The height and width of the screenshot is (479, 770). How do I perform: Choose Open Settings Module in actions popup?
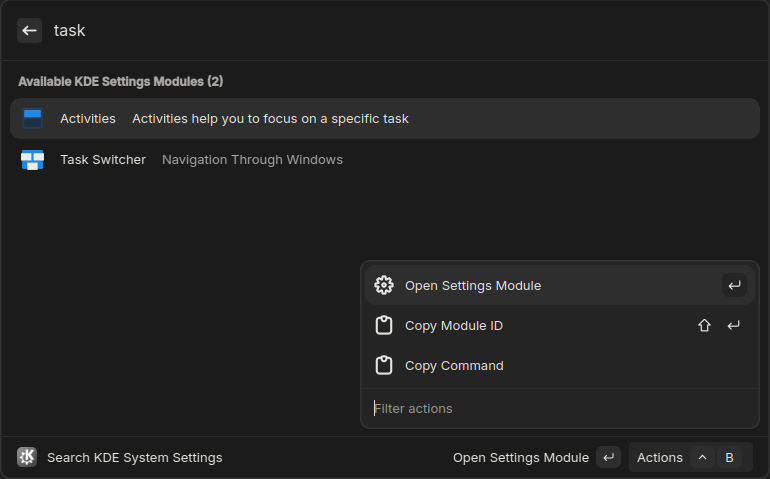pos(559,285)
